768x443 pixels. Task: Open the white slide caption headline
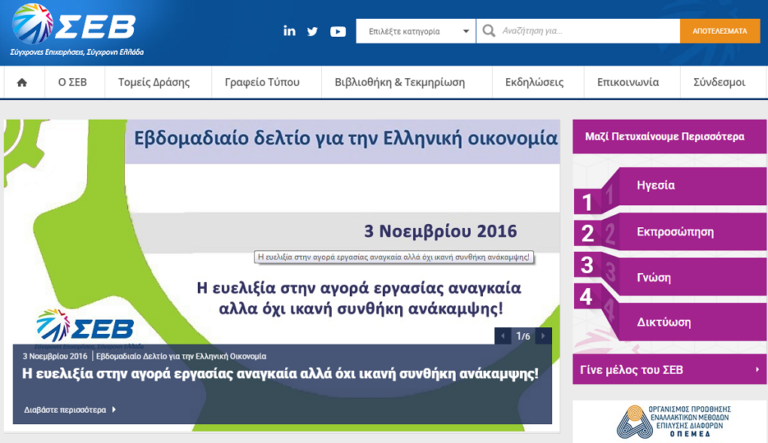click(x=280, y=374)
